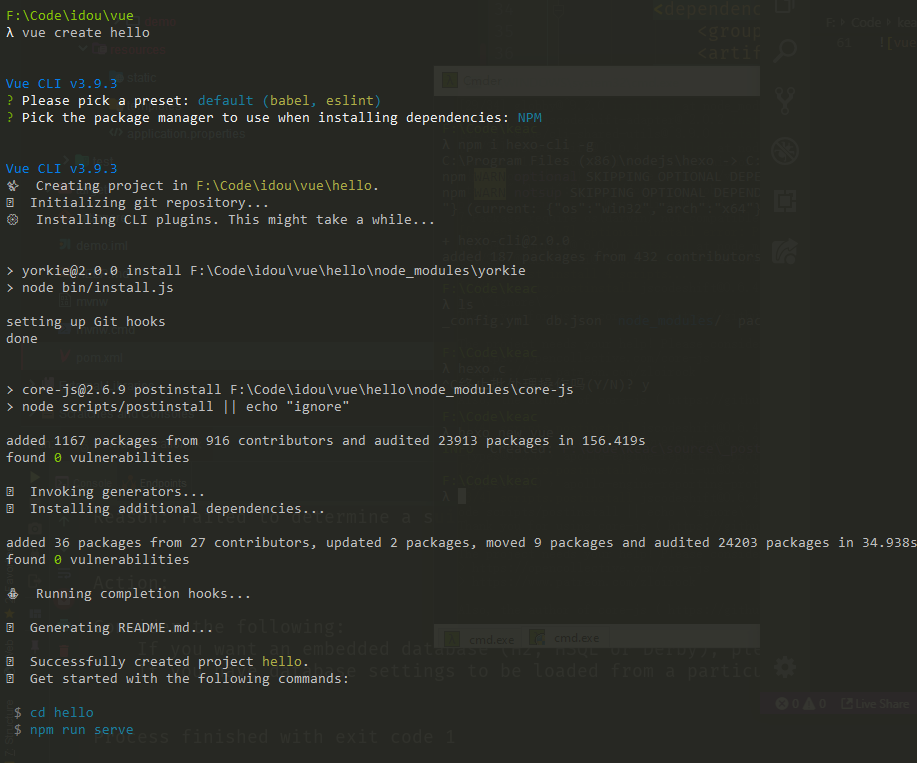Click the 'cd hello' command
The width and height of the screenshot is (917, 763).
click(x=61, y=713)
